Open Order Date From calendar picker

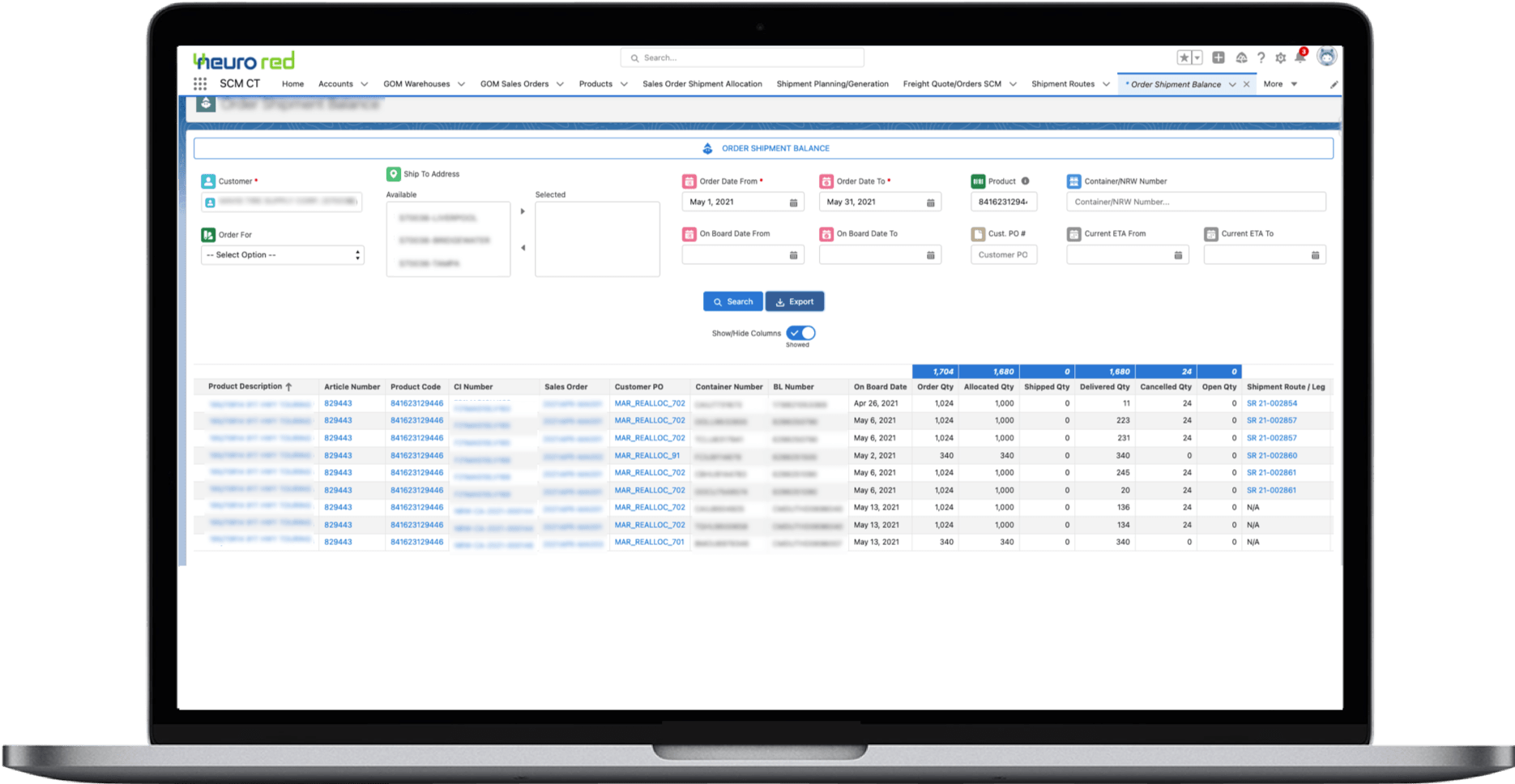pyautogui.click(x=793, y=202)
